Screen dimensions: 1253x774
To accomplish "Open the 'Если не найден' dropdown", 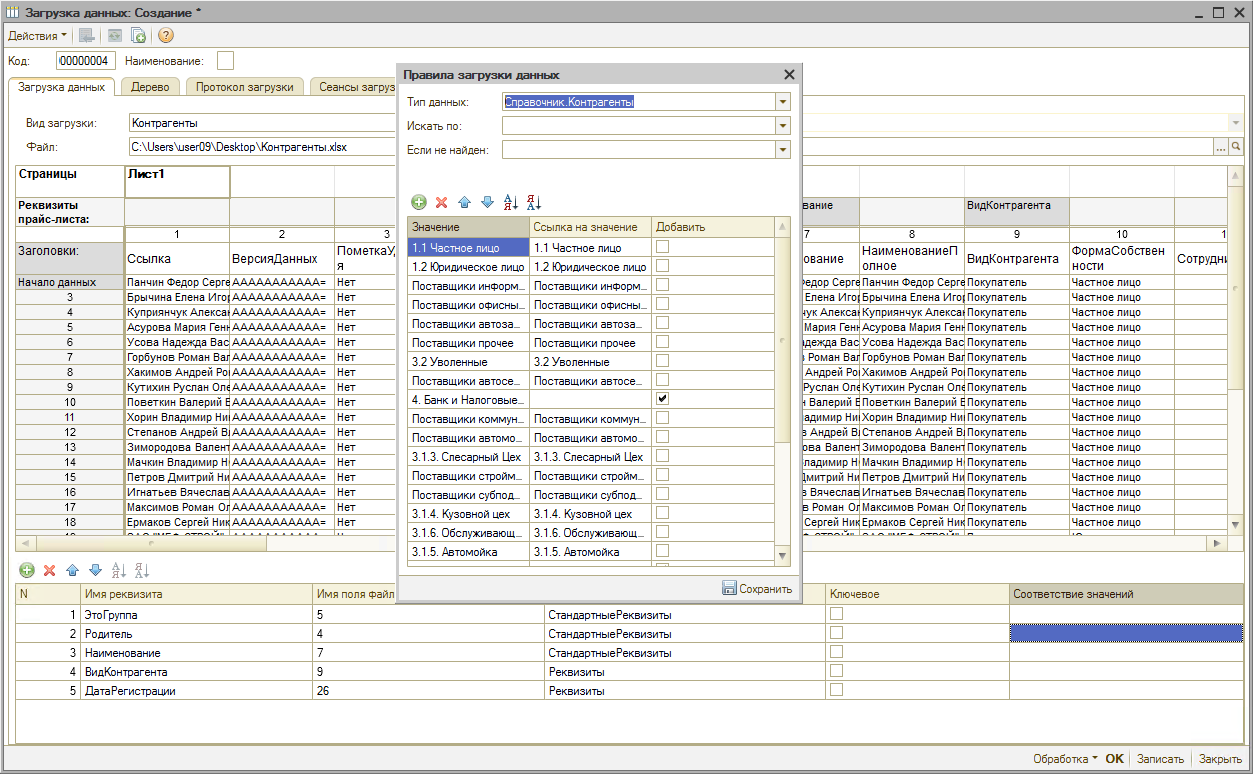I will click(782, 150).
